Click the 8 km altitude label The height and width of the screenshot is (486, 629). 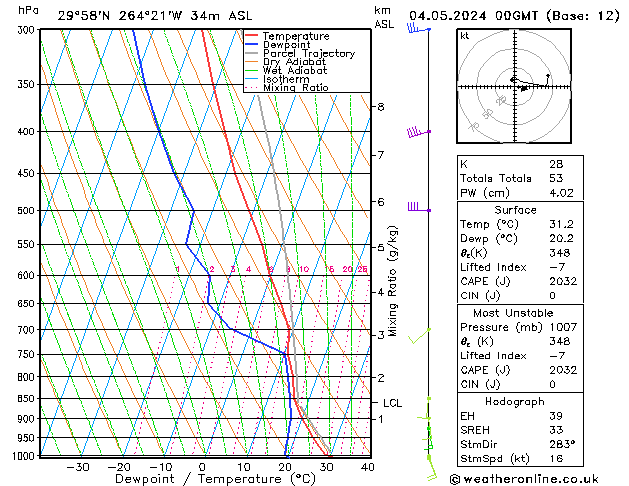tap(381, 107)
